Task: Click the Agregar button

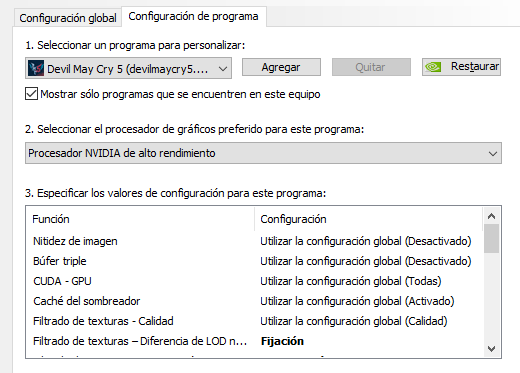Action: [x=281, y=67]
